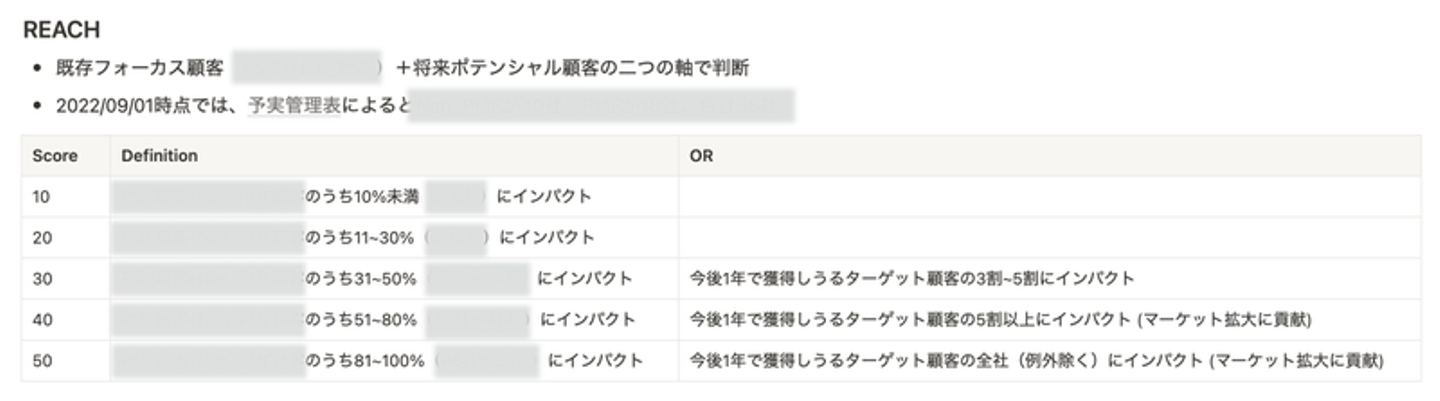The height and width of the screenshot is (401, 1440).
Task: Select the のうち31~50% definition text
Action: (x=361, y=279)
